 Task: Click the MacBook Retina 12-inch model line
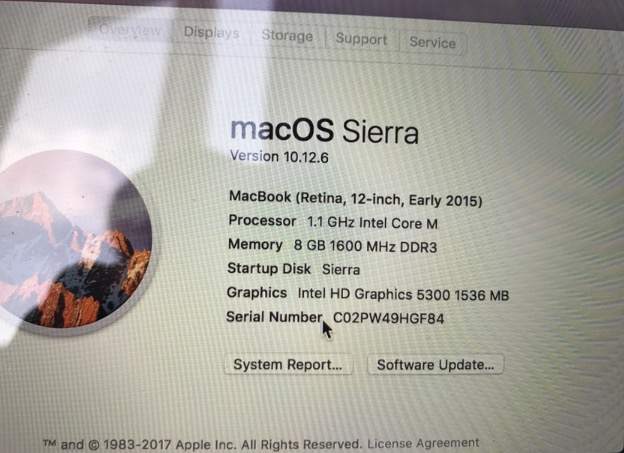coord(355,199)
